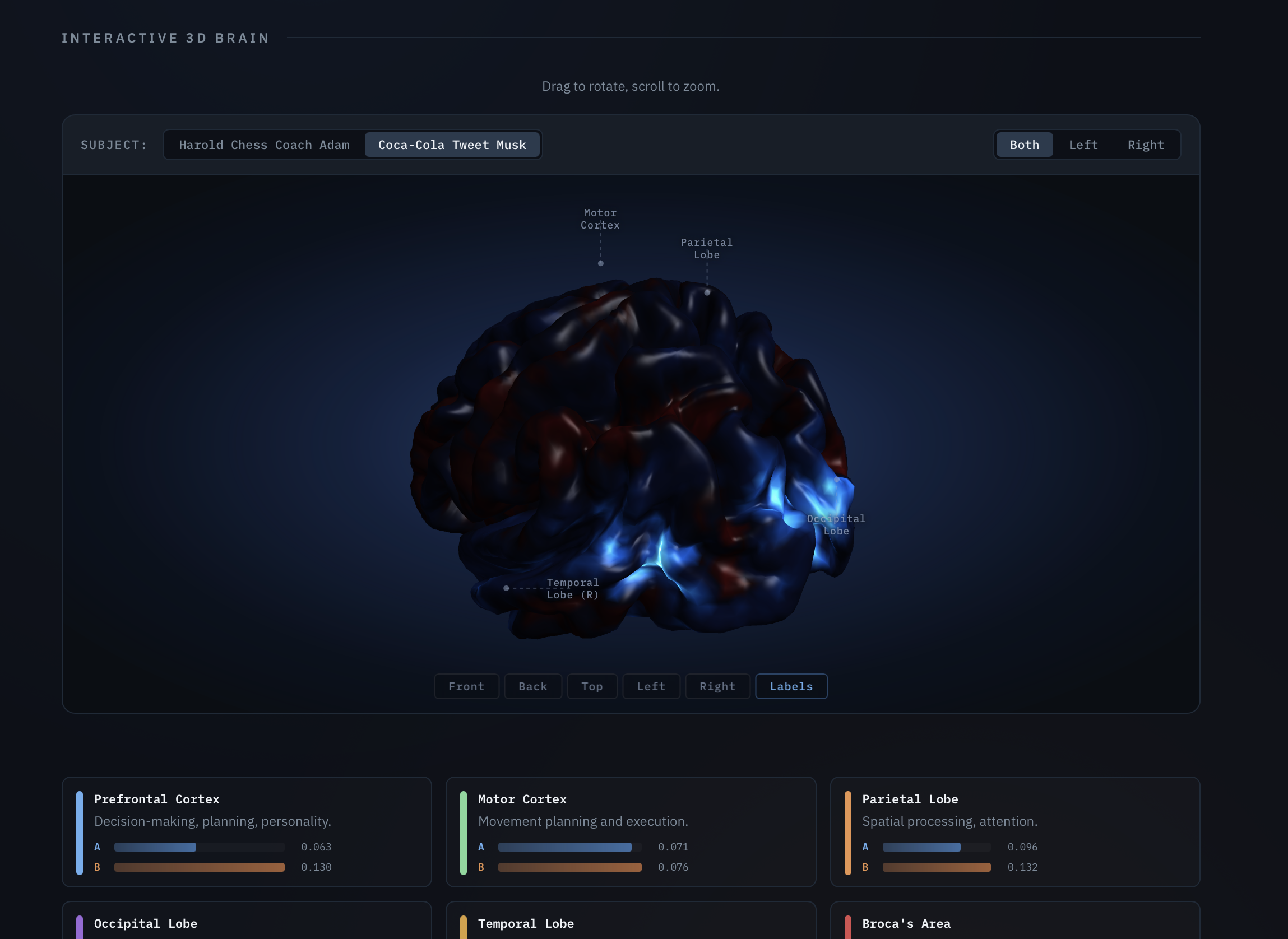Open the Temporal Lobe card title
1288x939 pixels.
click(x=525, y=924)
